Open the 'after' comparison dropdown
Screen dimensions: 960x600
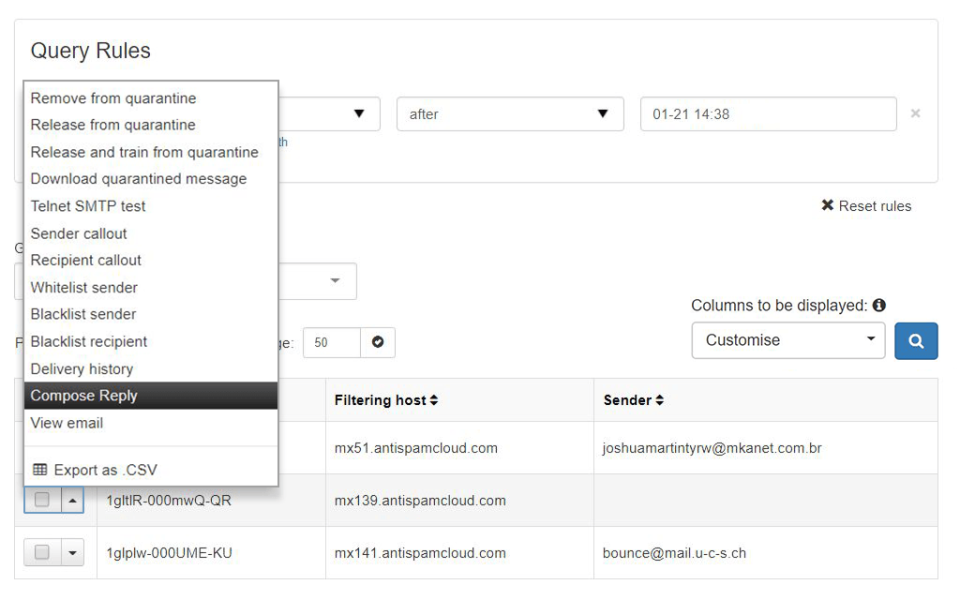click(x=510, y=114)
